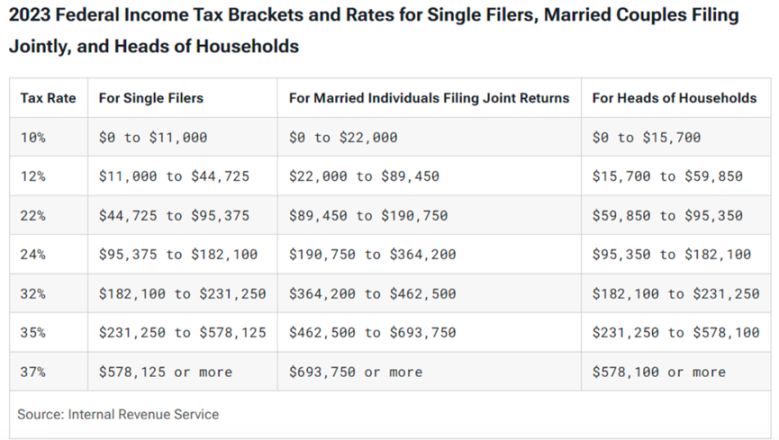Select the 32% tax rate cell
Viewport: 779px width, 440px height.
point(33,294)
